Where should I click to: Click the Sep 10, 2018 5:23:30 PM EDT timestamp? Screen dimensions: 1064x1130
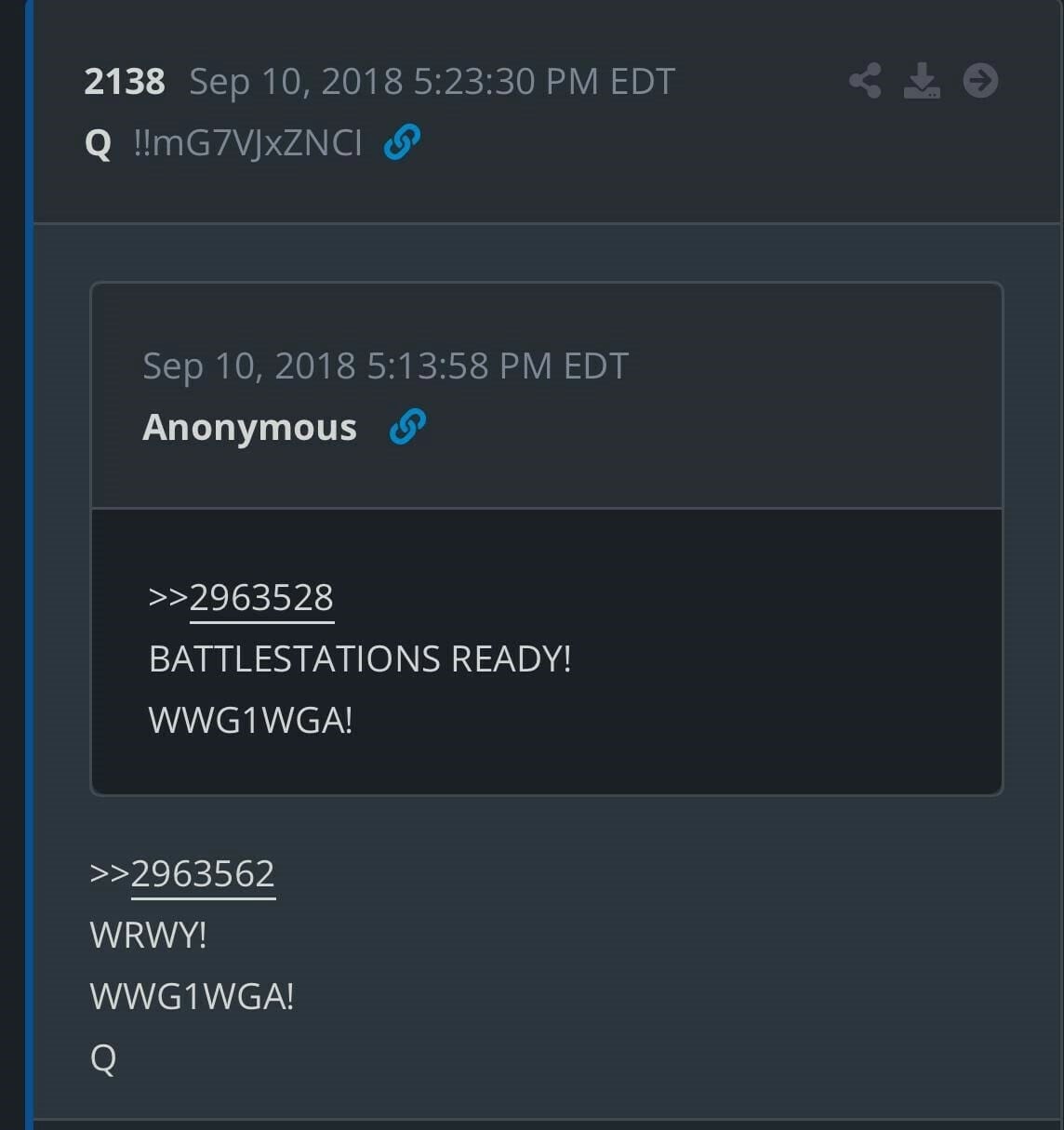432,82
